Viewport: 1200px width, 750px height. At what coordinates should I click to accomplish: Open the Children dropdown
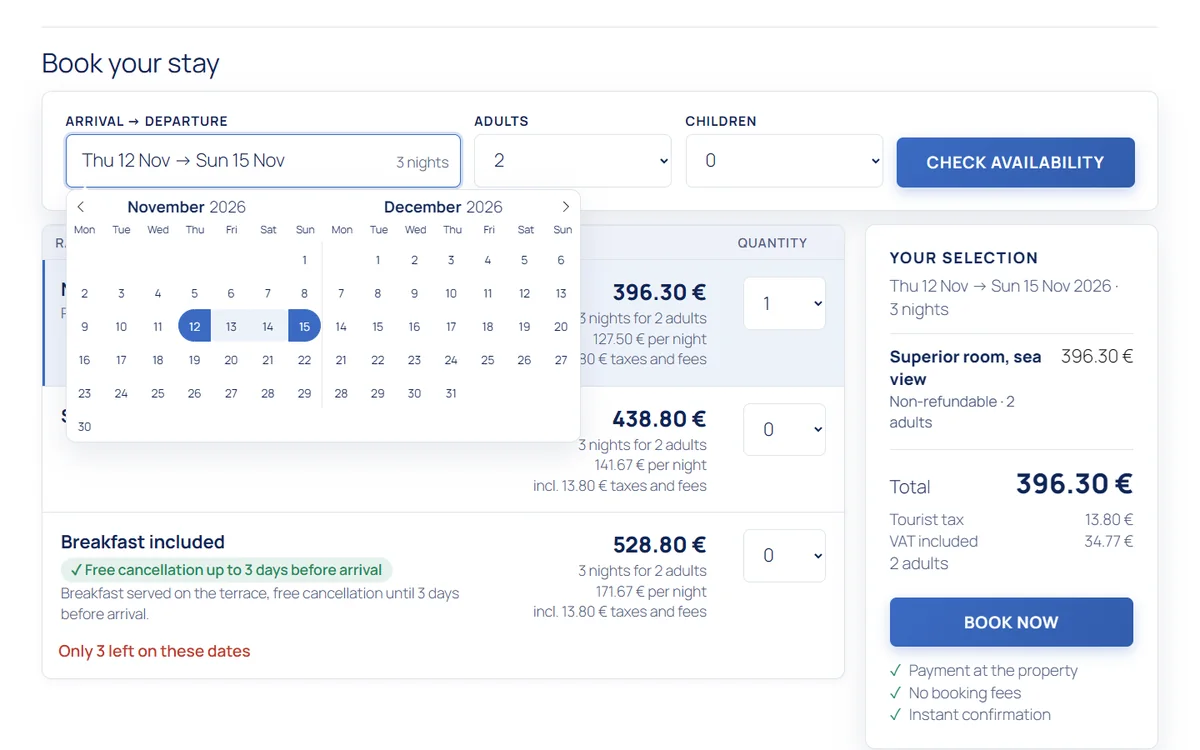(784, 161)
